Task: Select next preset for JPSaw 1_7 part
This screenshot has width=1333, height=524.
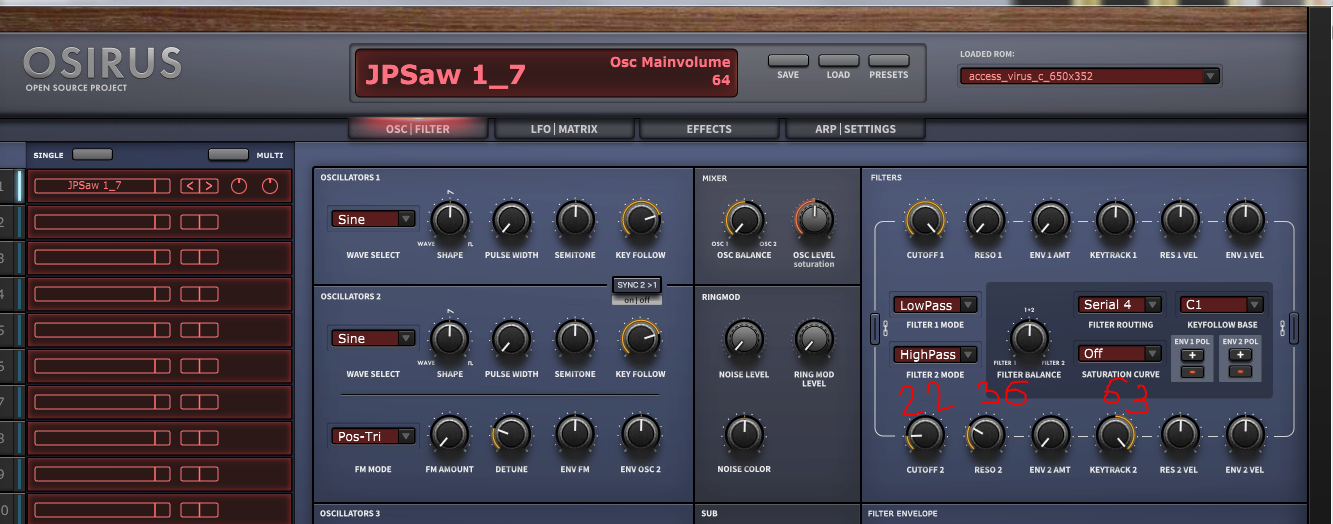Action: click(208, 186)
